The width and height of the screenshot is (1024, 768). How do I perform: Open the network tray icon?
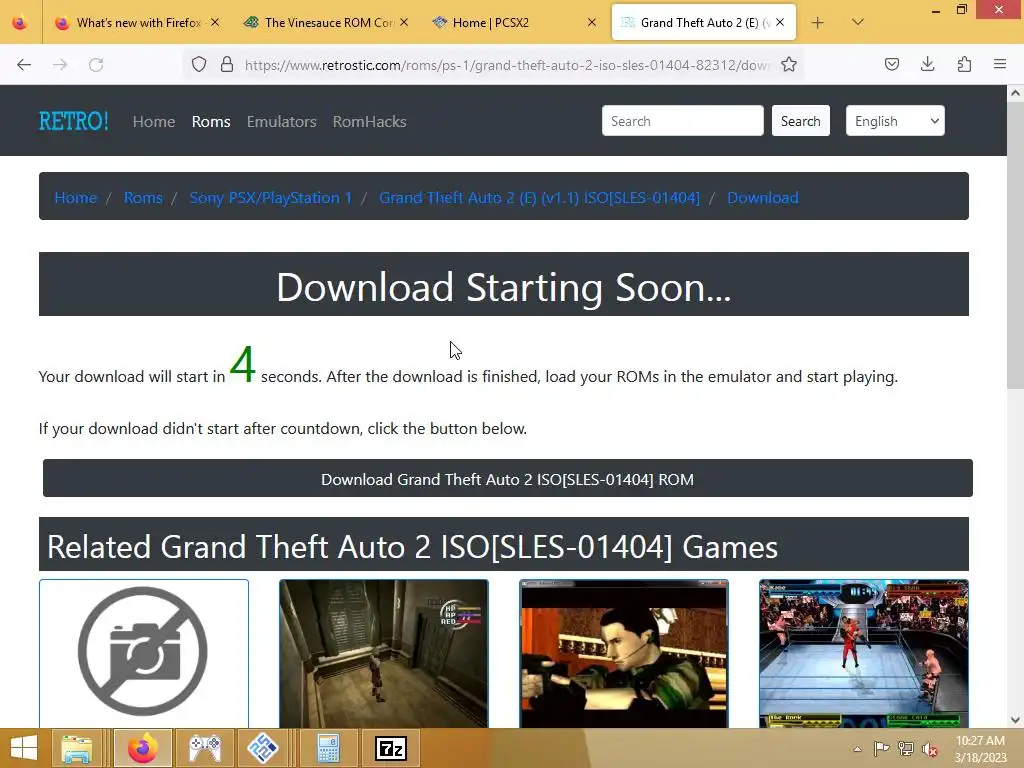click(906, 749)
